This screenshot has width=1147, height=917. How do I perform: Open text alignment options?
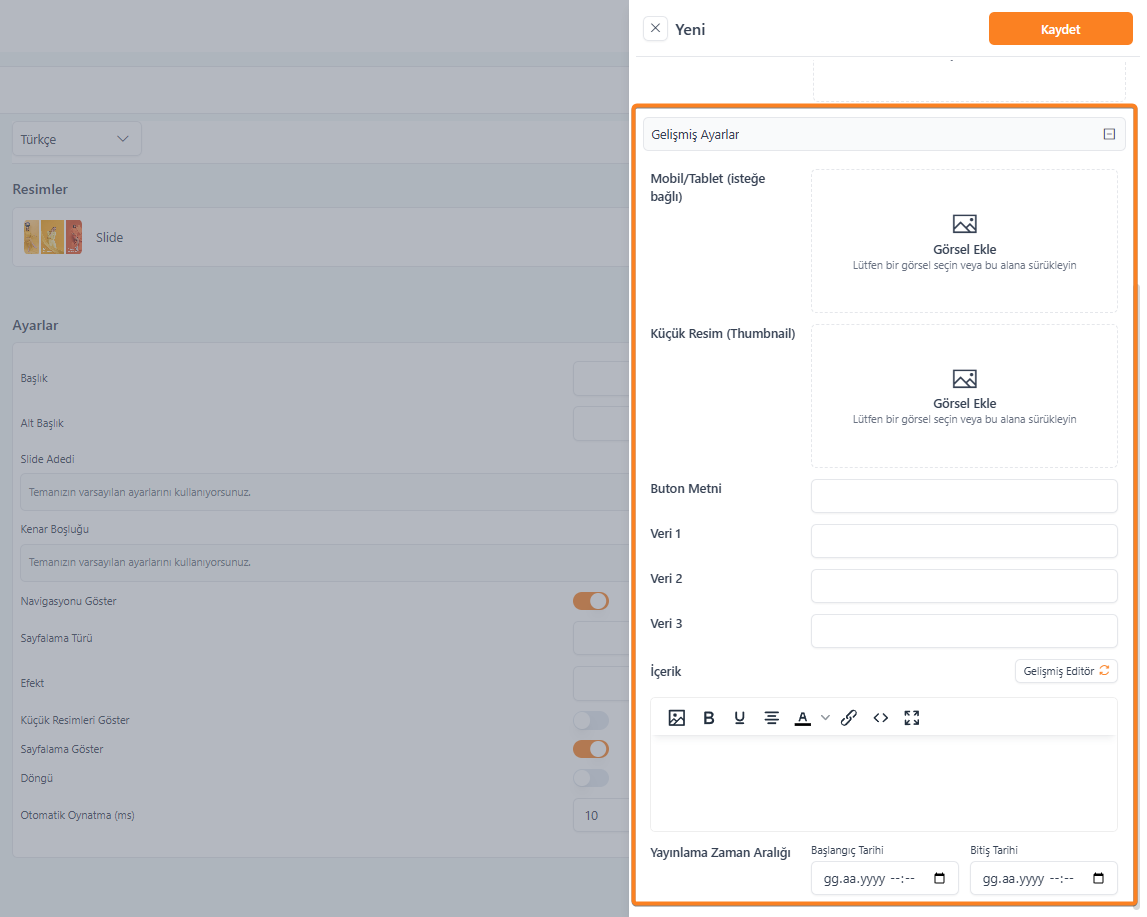tap(771, 718)
